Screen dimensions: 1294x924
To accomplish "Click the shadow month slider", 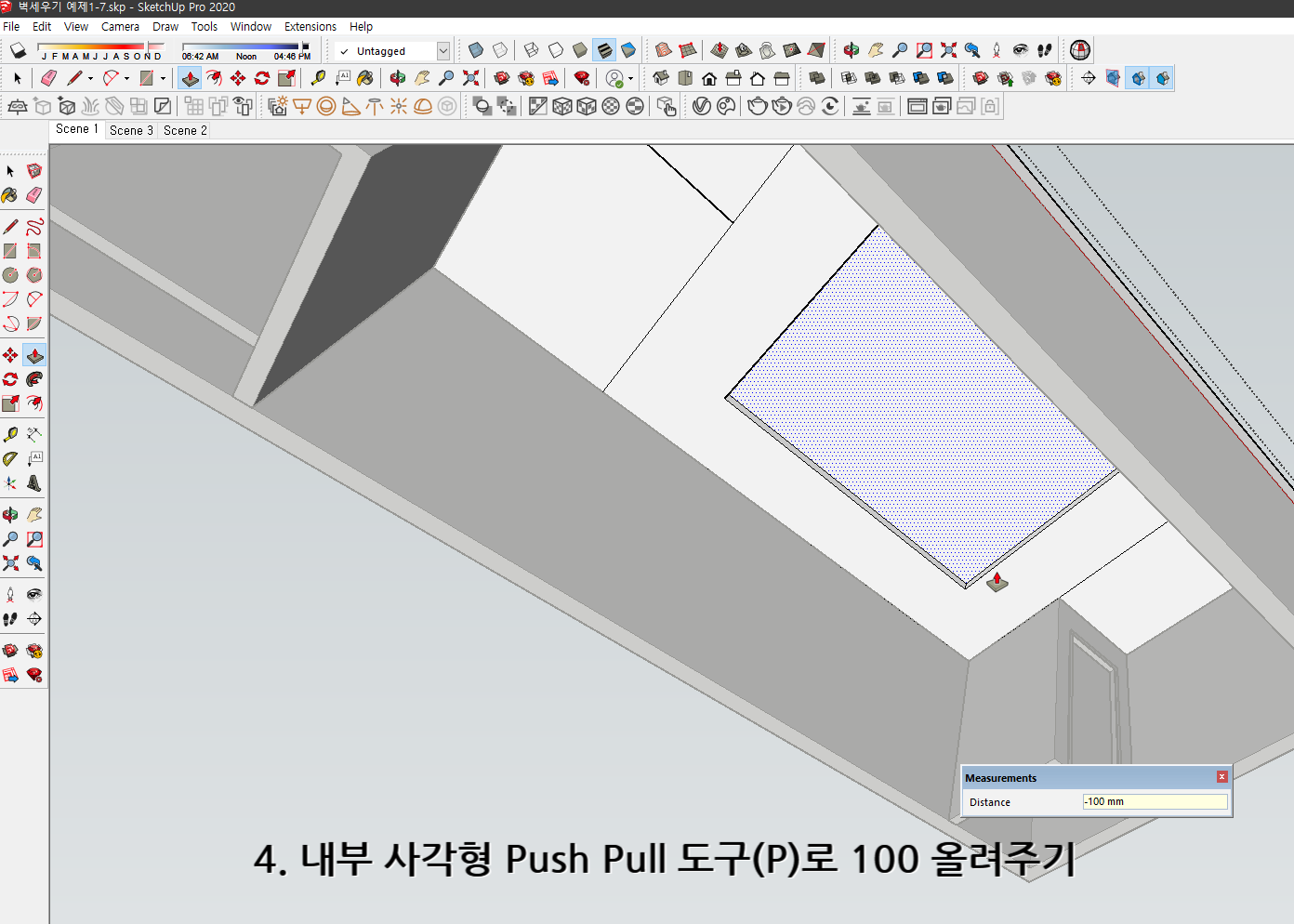I will click(x=100, y=46).
